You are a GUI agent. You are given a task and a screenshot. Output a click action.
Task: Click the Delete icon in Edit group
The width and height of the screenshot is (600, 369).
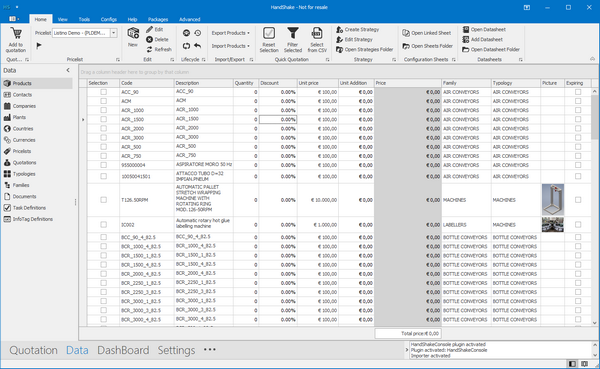[x=149, y=39]
